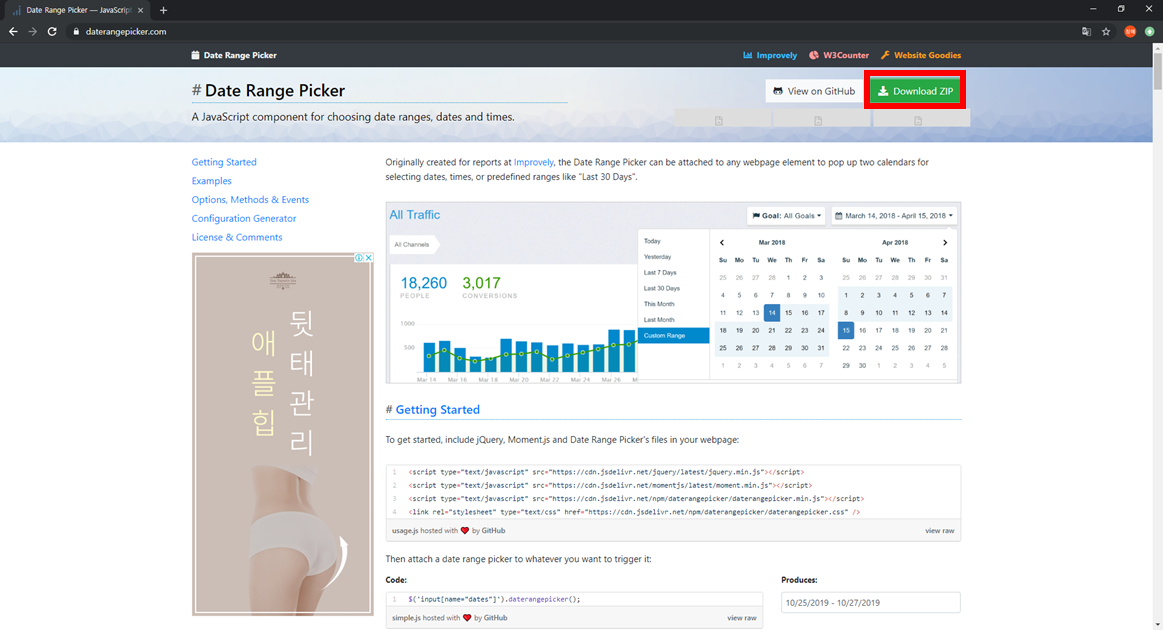This screenshot has width=1163, height=630.
Task: Open the translate page icon
Action: (1086, 31)
